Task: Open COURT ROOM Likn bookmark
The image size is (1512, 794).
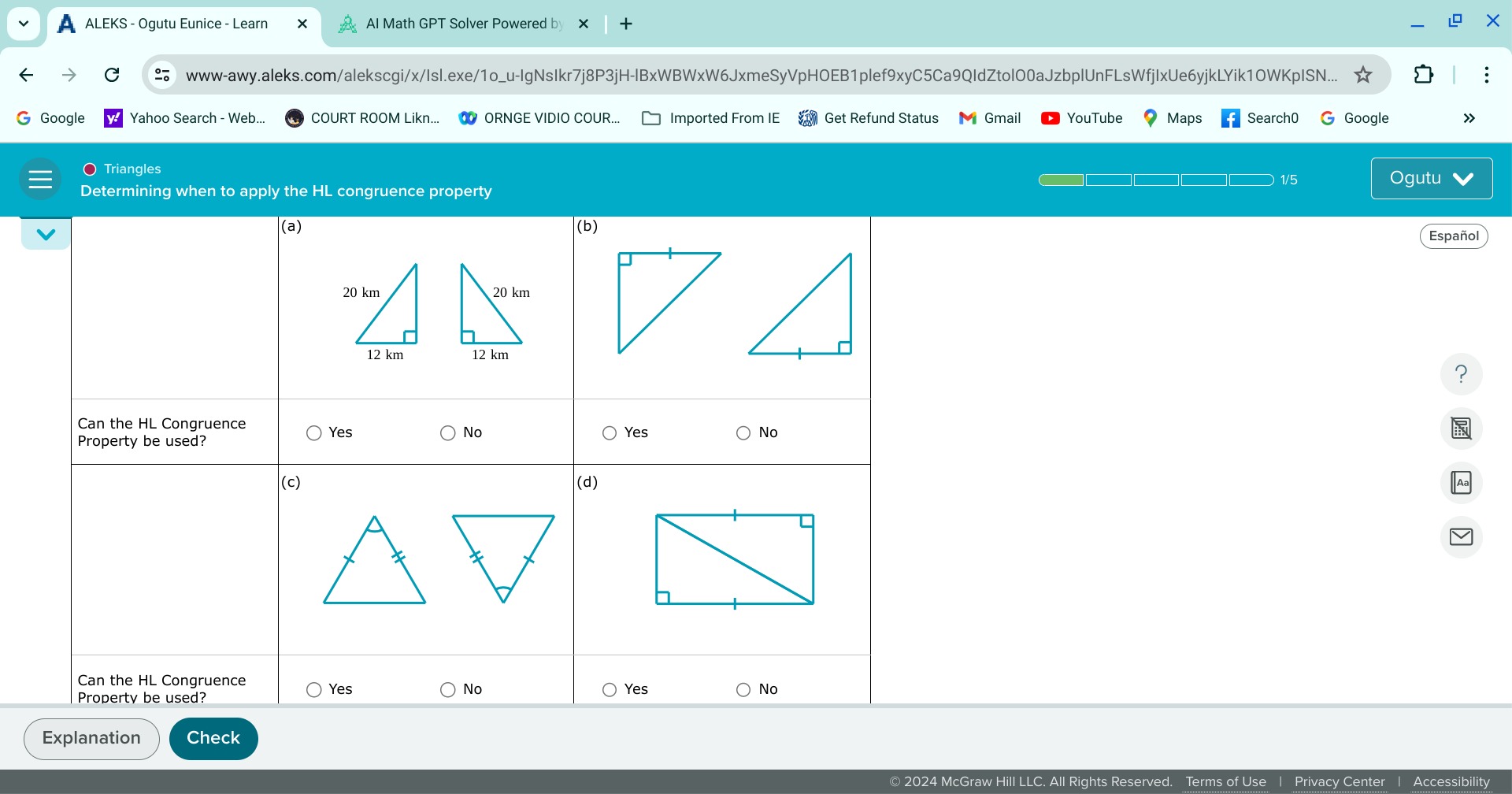Action: tap(362, 118)
